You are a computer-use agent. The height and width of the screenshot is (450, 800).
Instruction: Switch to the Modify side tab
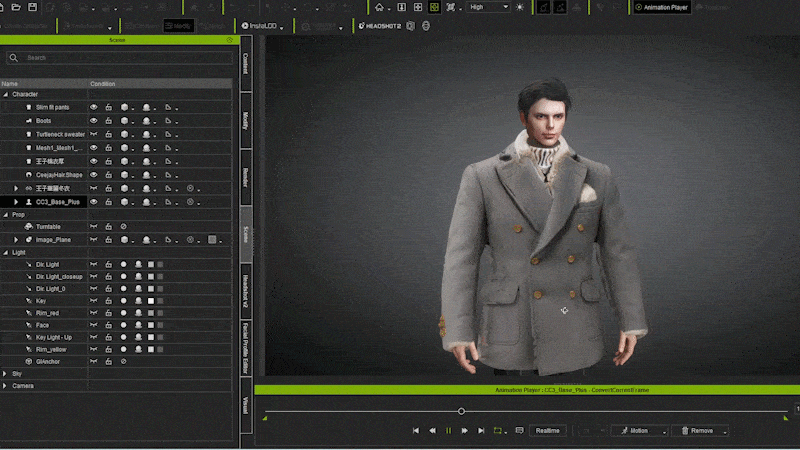click(x=245, y=122)
